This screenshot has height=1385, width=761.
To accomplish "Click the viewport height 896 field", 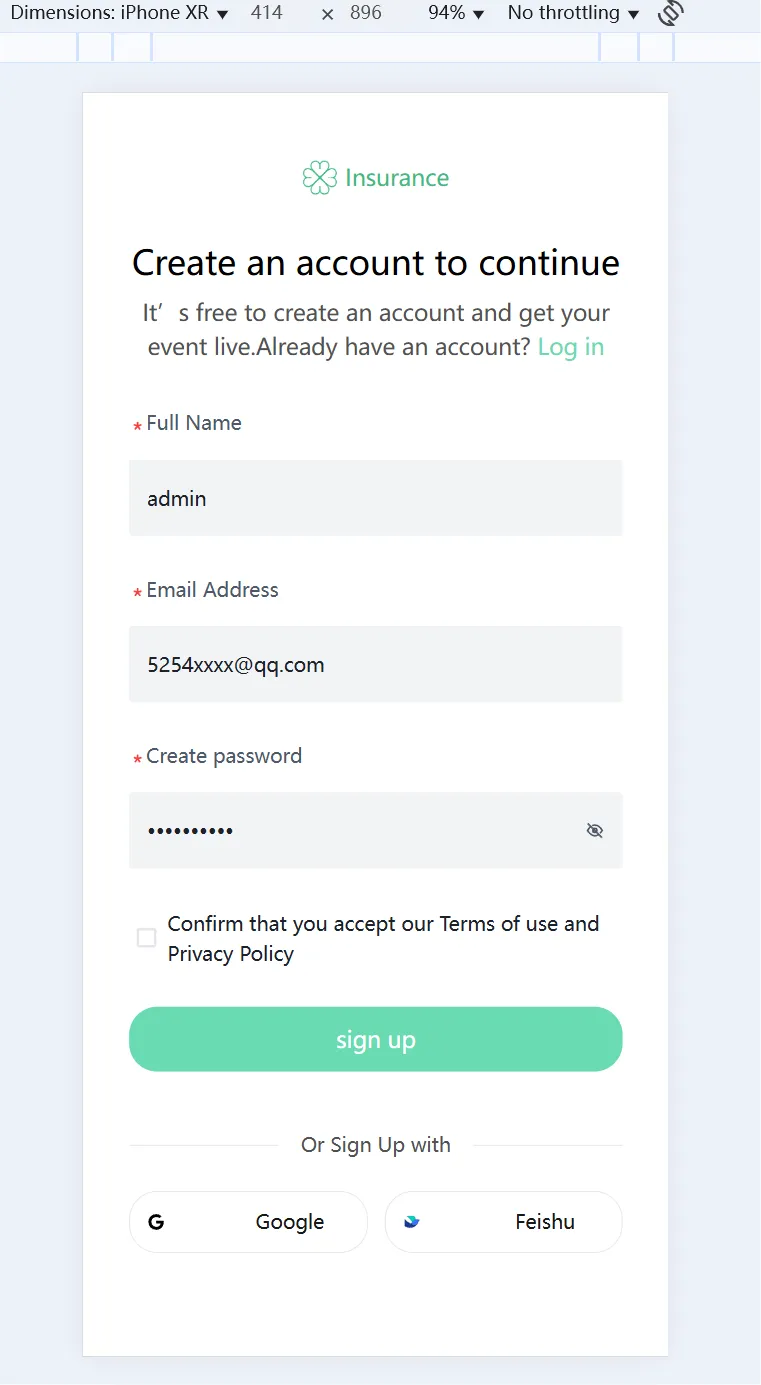I will click(x=366, y=13).
